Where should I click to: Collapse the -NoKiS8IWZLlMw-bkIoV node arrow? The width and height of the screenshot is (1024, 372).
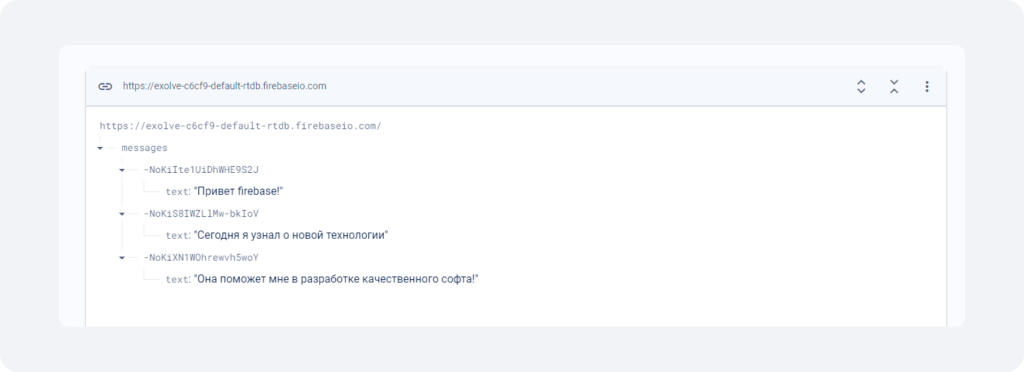click(x=121, y=213)
